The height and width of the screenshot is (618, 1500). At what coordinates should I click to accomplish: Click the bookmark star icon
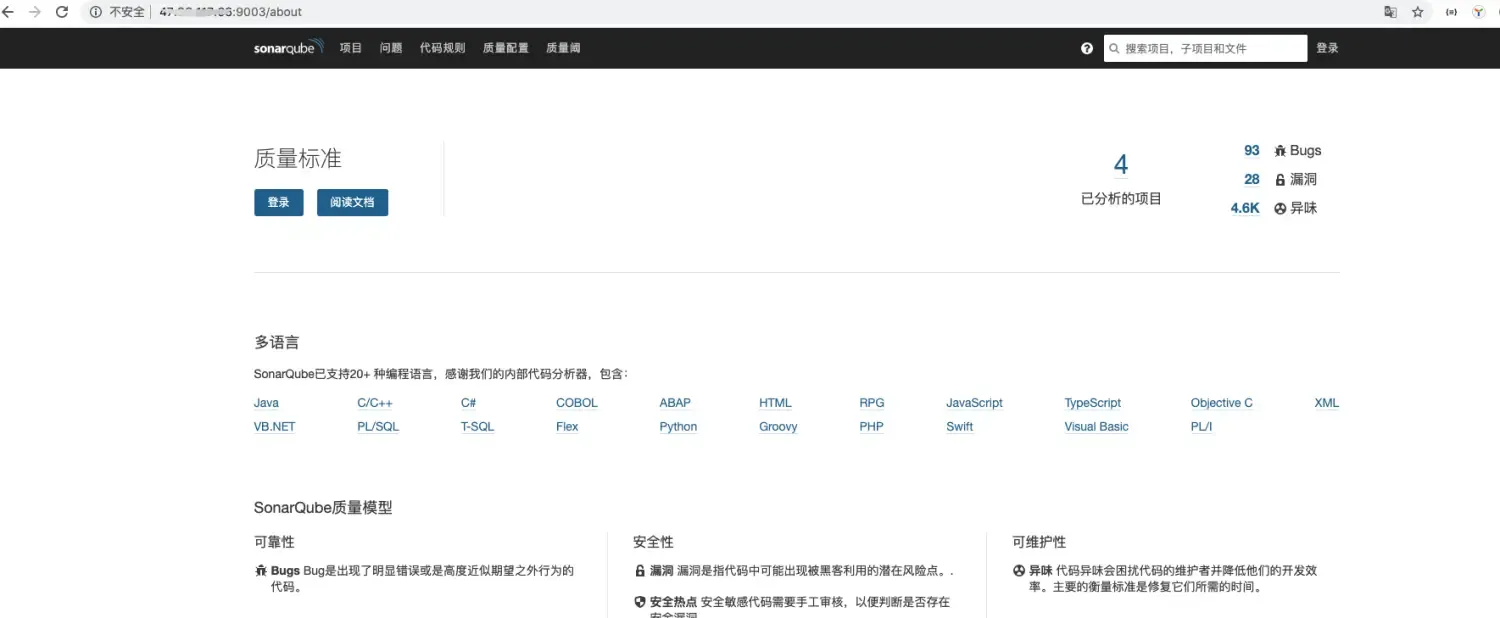(x=1418, y=11)
